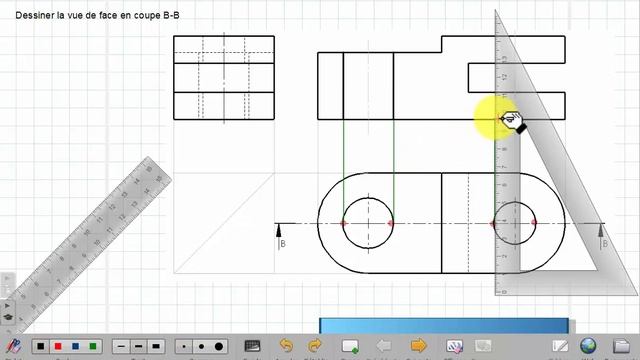
Task: Select the blue pen color
Action: click(x=76, y=347)
